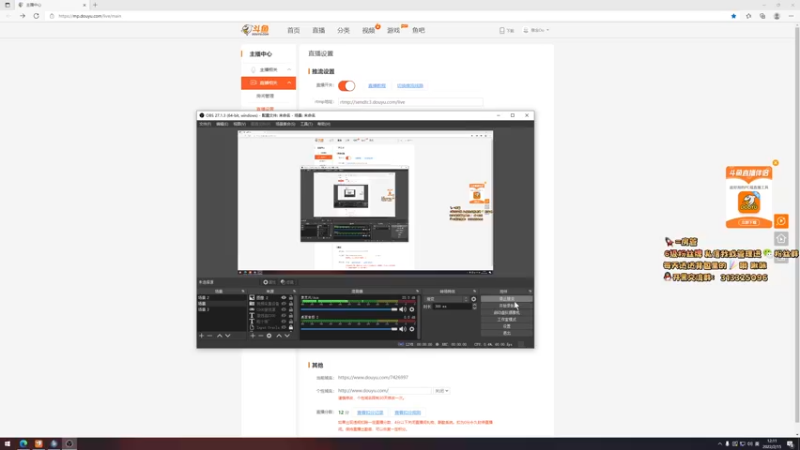Close the Douyu live companion ad popup
Screen dimensions: 800x450
(x=776, y=163)
